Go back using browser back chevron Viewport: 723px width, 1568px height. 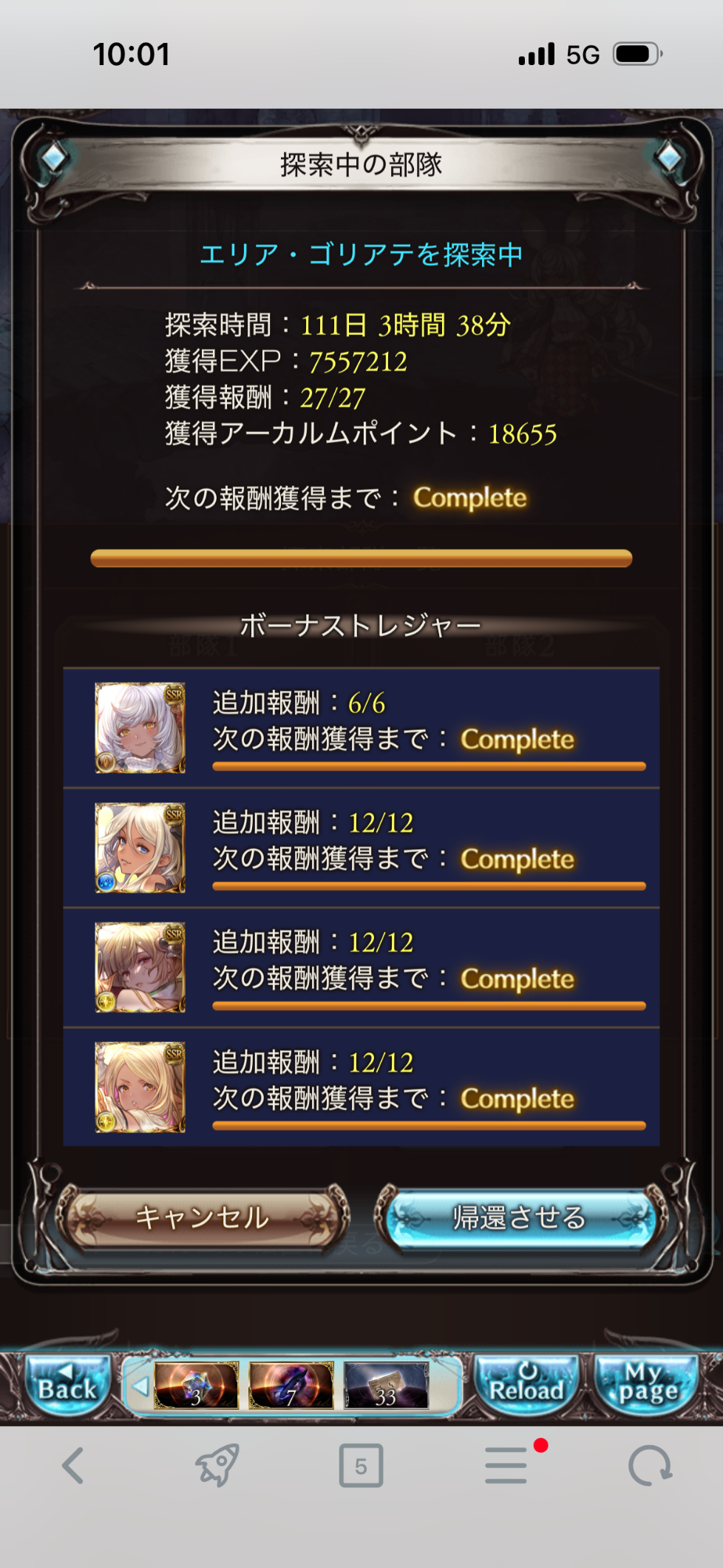coord(72,1466)
